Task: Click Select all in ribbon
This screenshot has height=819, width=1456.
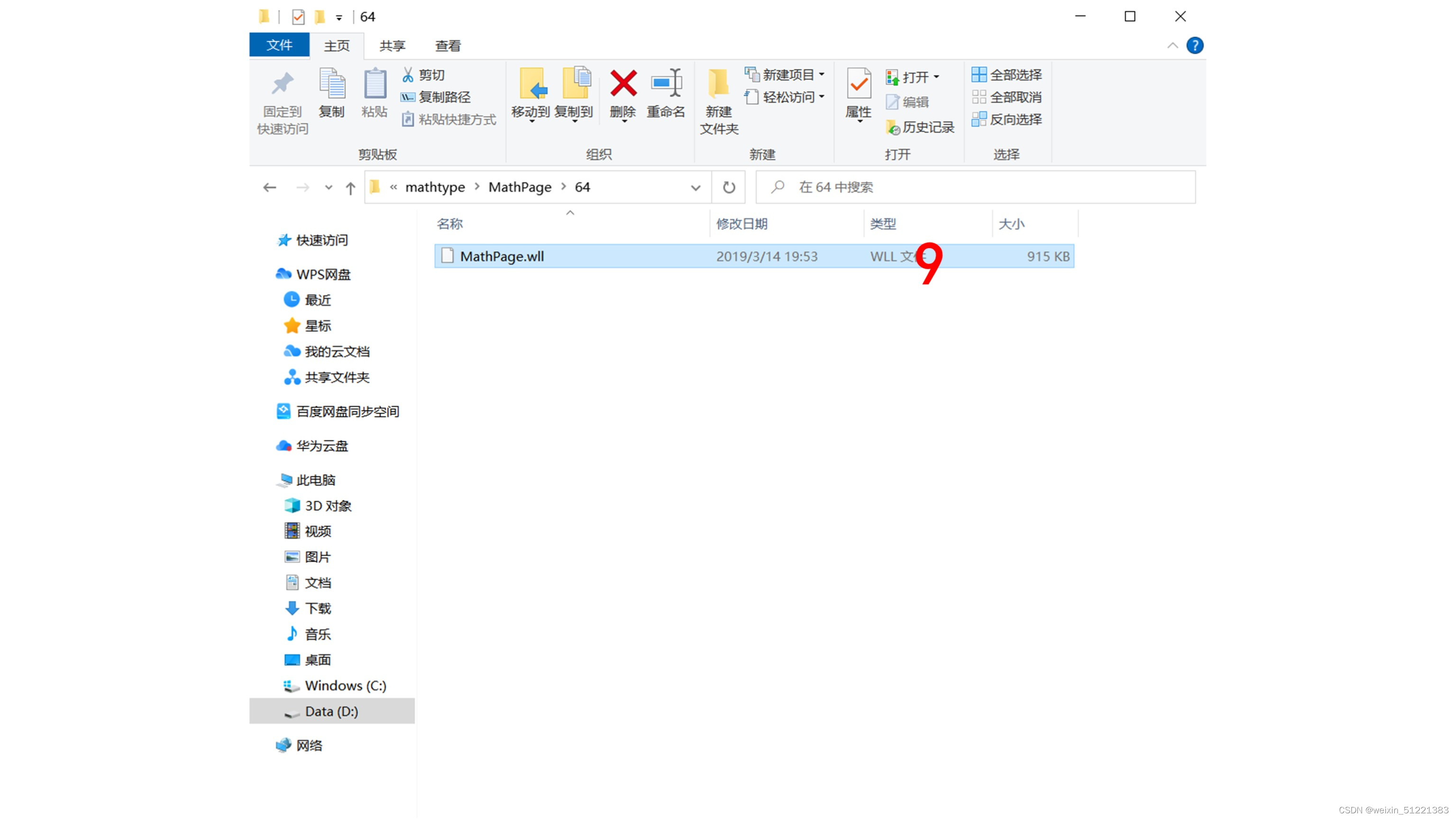Action: 1007,74
